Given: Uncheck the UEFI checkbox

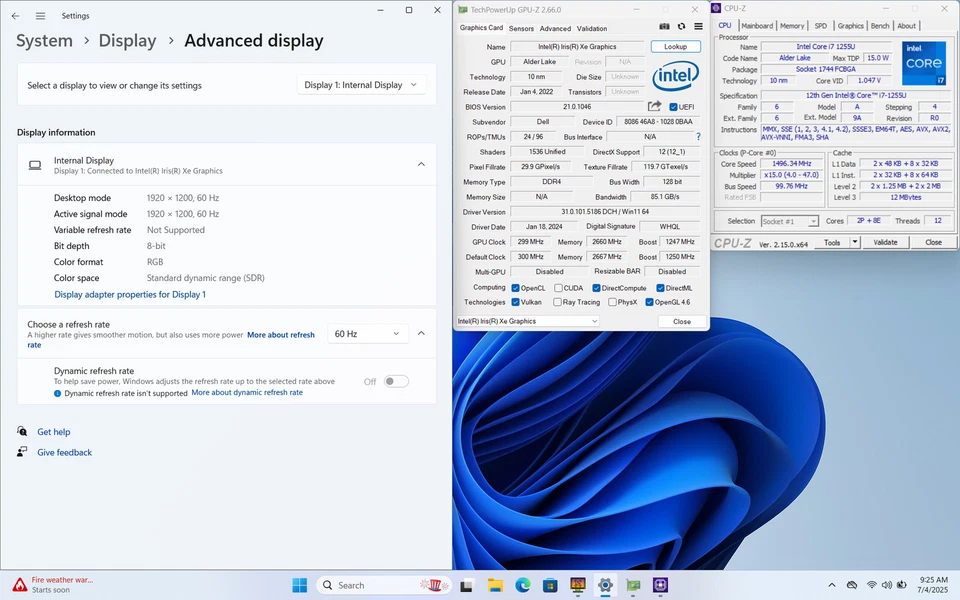Looking at the screenshot, I should (x=673, y=107).
